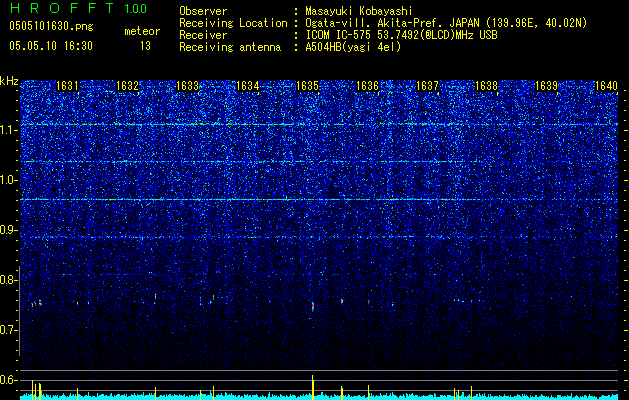Screen dimensions: 629x400
Task: Click the 'Receiver' field label
Action: pos(203,35)
